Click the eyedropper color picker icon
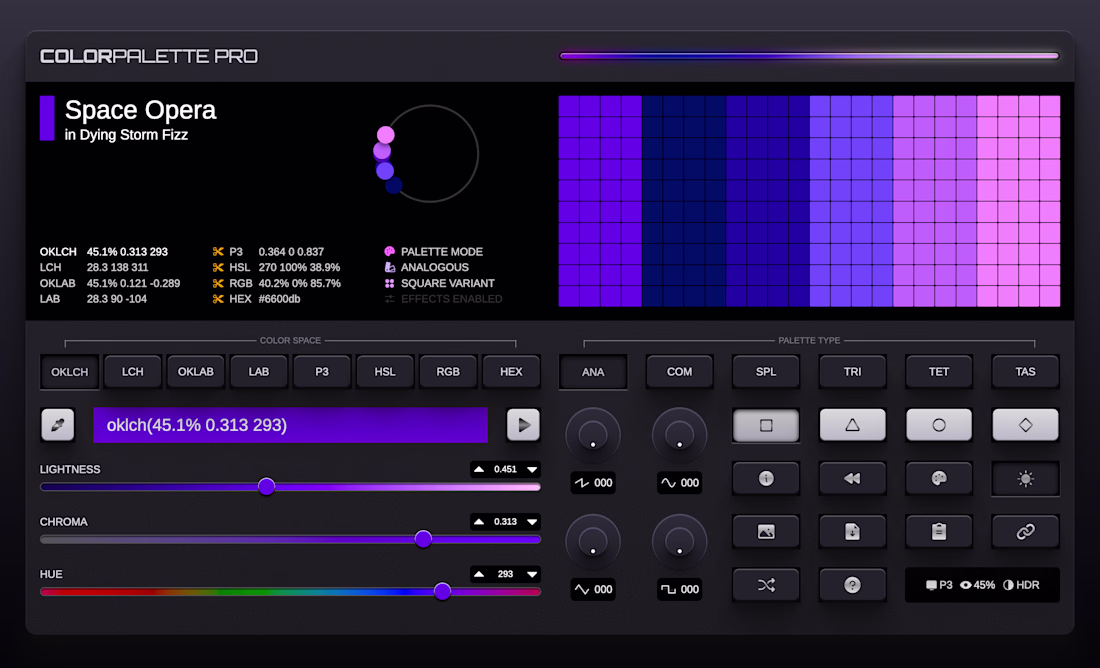Viewport: 1100px width, 668px height. (x=58, y=425)
